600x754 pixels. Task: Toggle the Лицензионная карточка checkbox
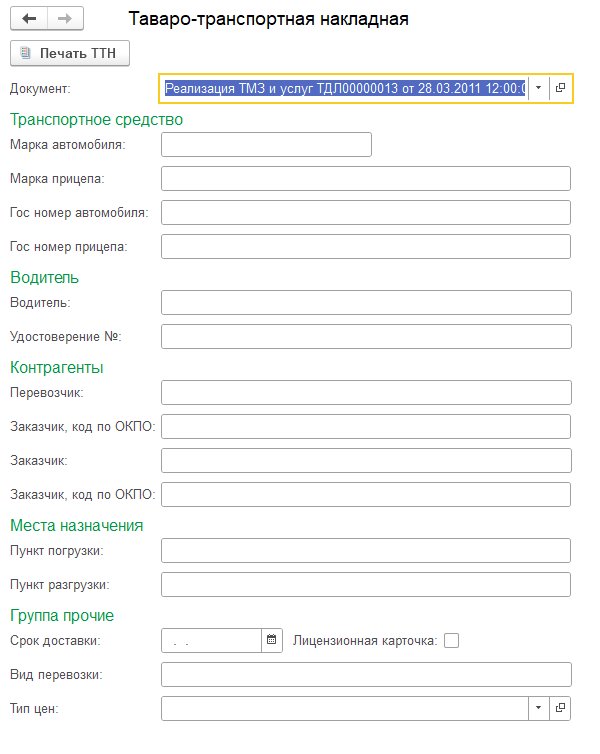tap(451, 640)
